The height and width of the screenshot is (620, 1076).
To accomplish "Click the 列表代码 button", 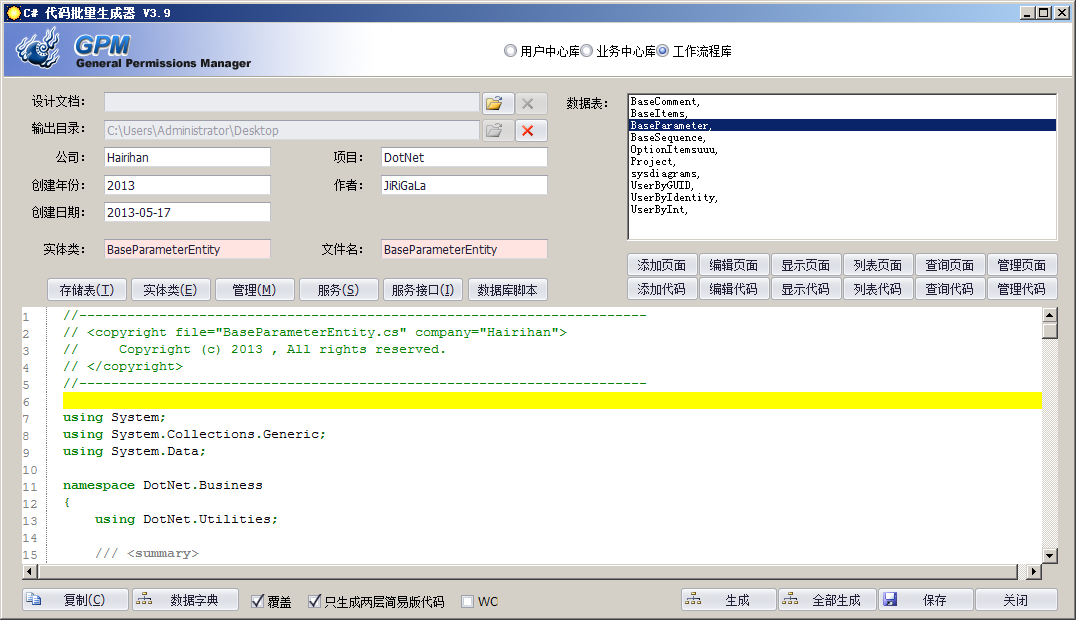I will 878,289.
